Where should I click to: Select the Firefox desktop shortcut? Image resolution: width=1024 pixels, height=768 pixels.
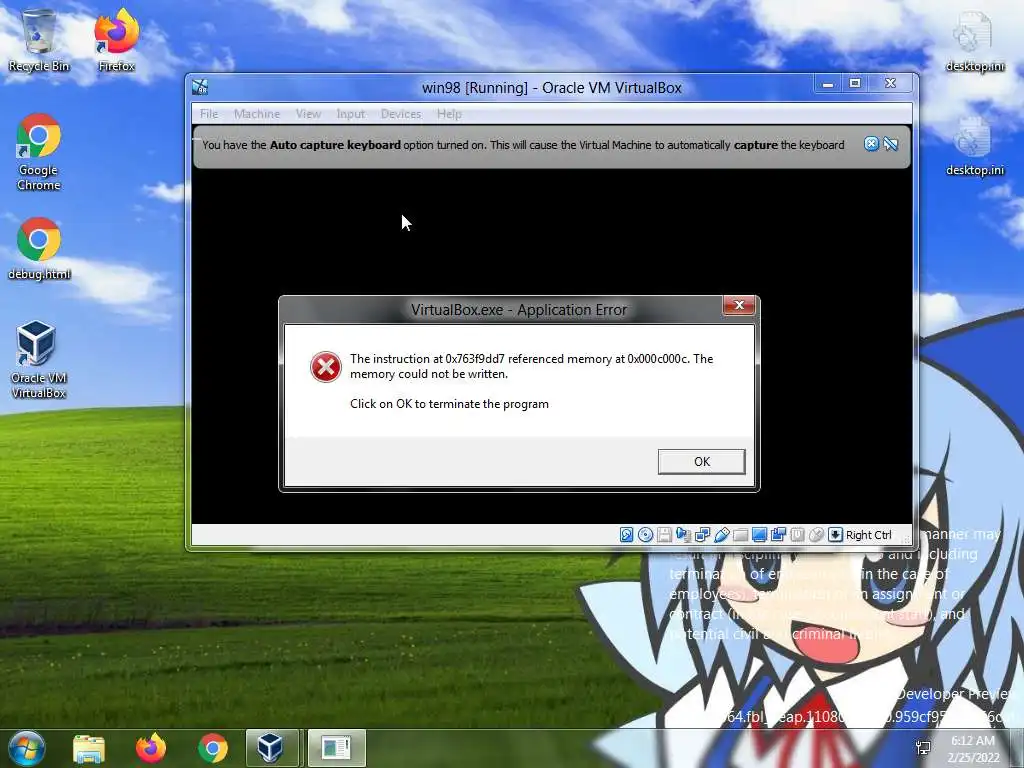(x=116, y=39)
